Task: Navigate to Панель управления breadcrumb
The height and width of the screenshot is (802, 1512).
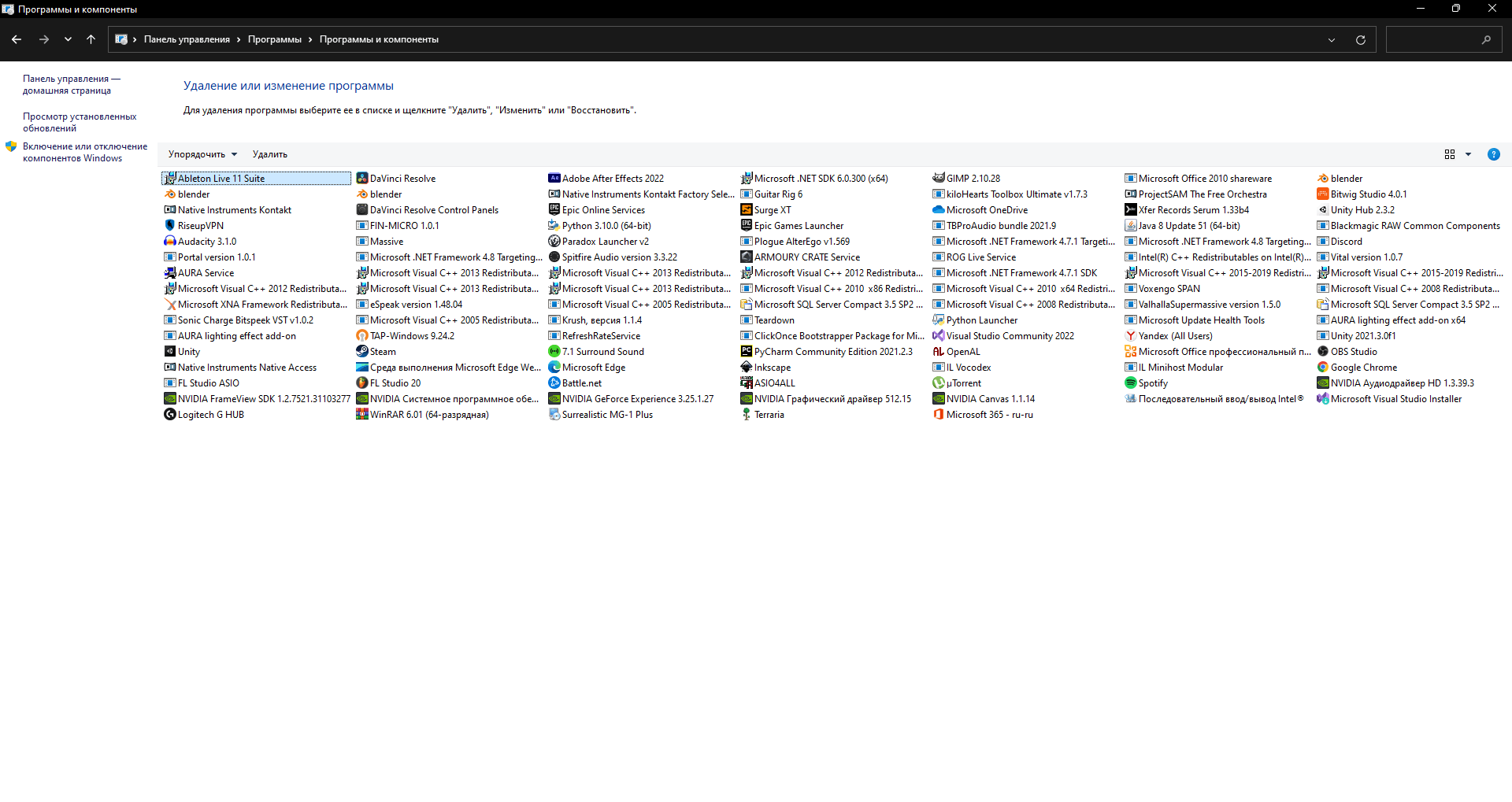Action: (187, 39)
